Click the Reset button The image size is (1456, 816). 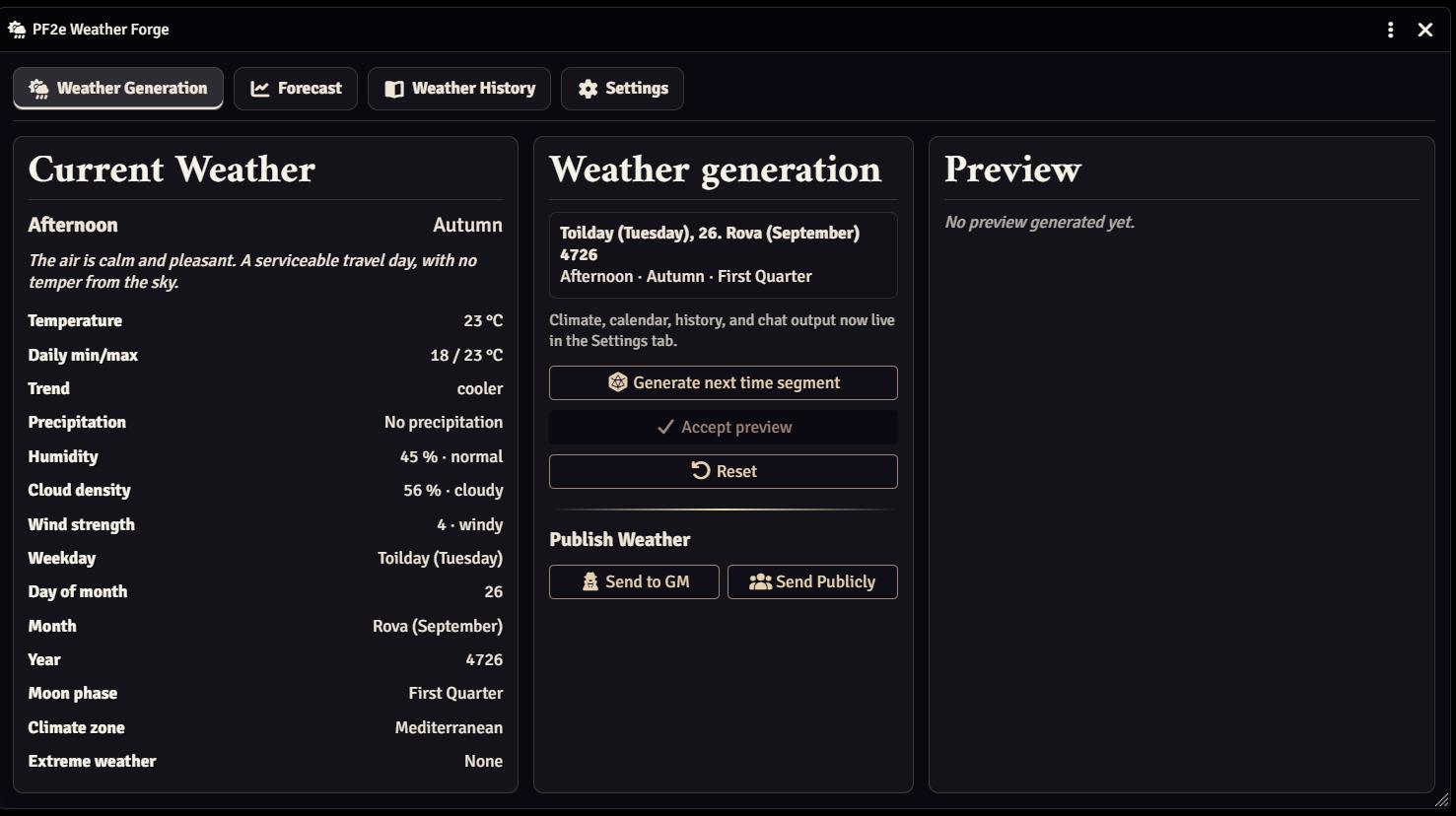click(724, 471)
